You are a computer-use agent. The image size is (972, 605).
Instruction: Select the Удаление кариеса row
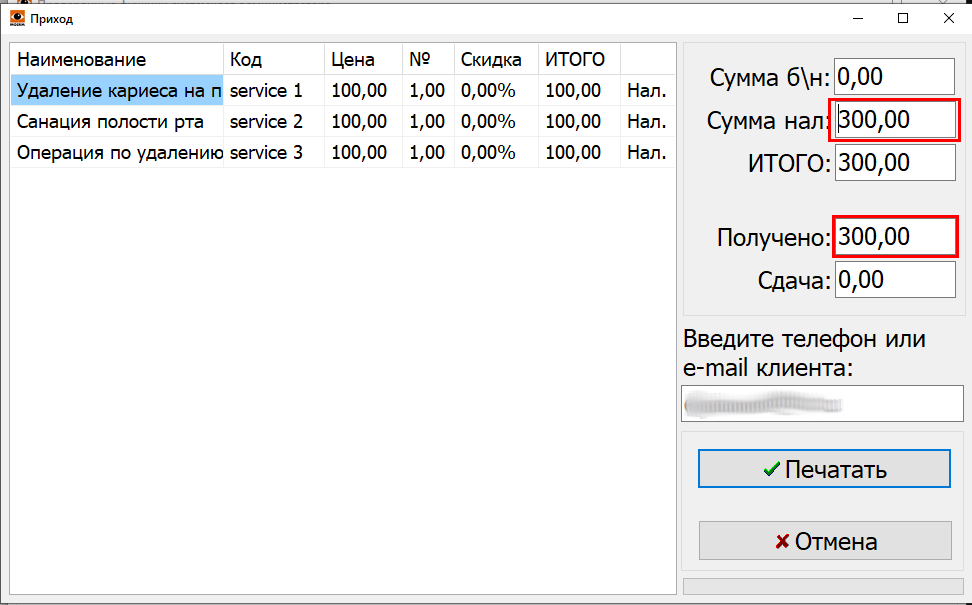(116, 91)
